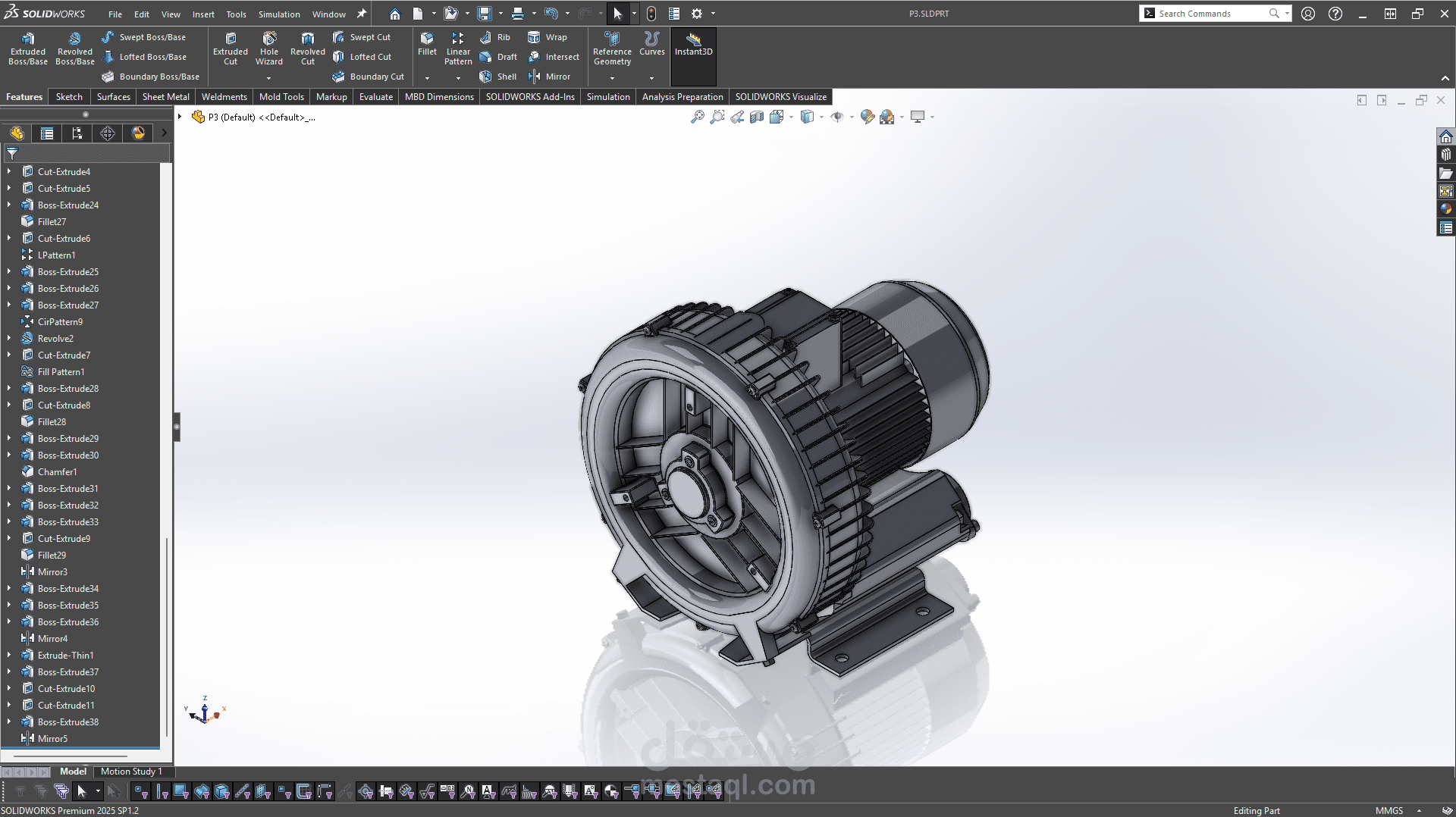Toggle Instant3D mode
The image size is (1456, 817).
(693, 44)
